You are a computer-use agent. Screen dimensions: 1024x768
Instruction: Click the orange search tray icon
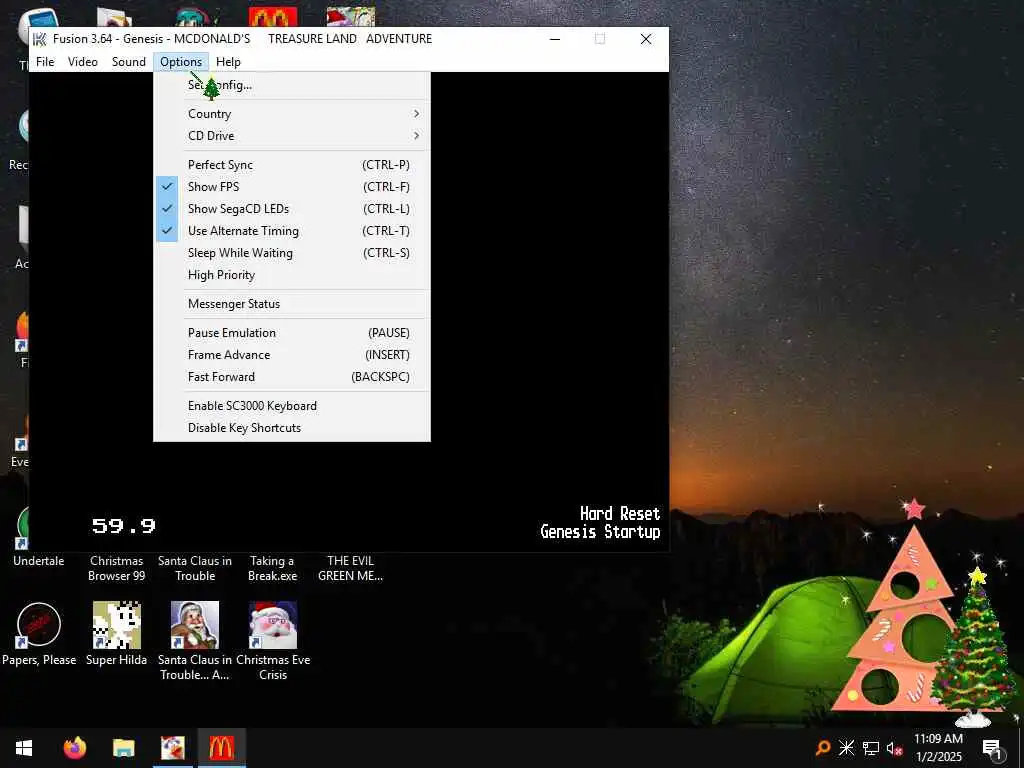tap(823, 748)
